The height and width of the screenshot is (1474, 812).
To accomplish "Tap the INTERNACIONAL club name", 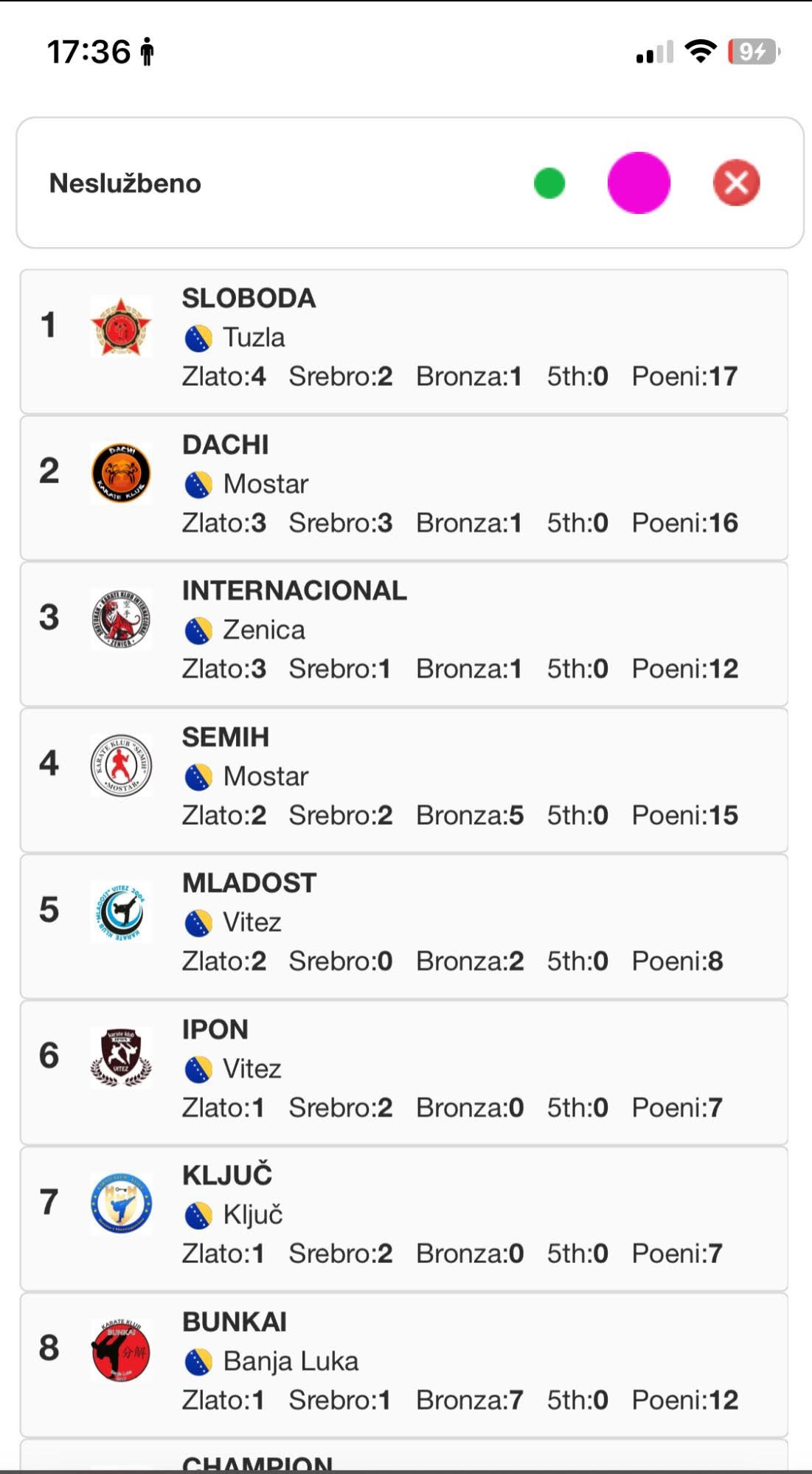I will 294,590.
